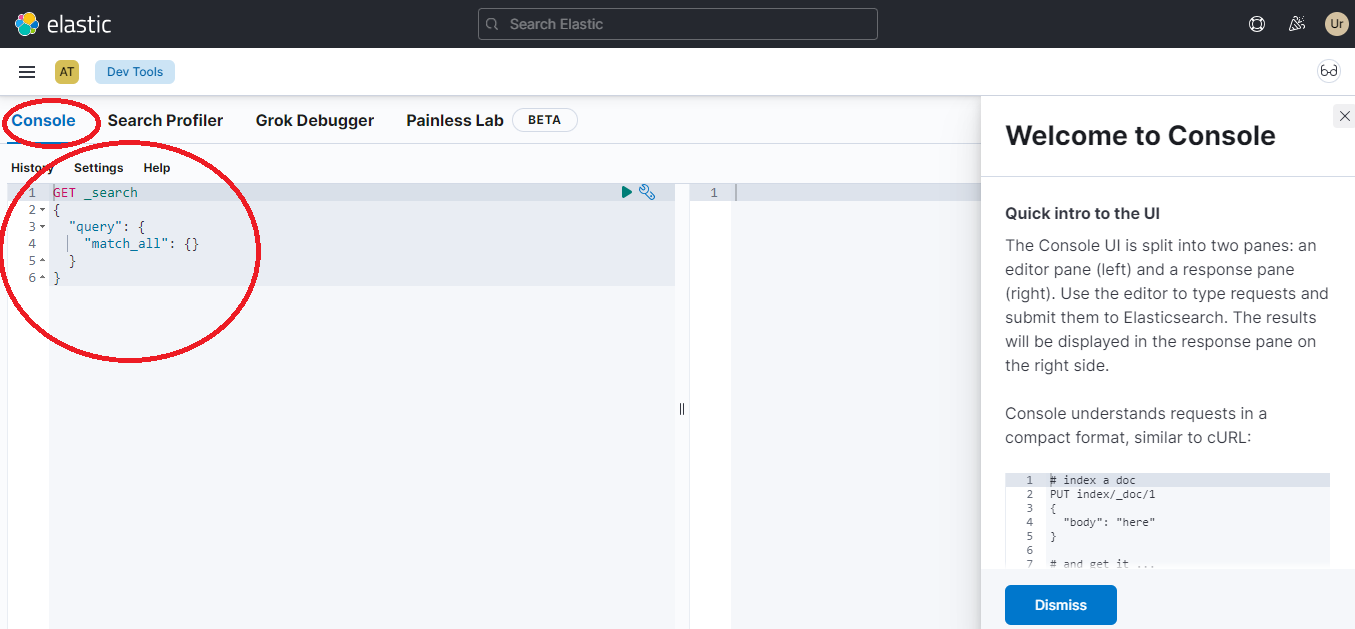
Task: Close the Welcome to Console flyout
Action: 1344,117
